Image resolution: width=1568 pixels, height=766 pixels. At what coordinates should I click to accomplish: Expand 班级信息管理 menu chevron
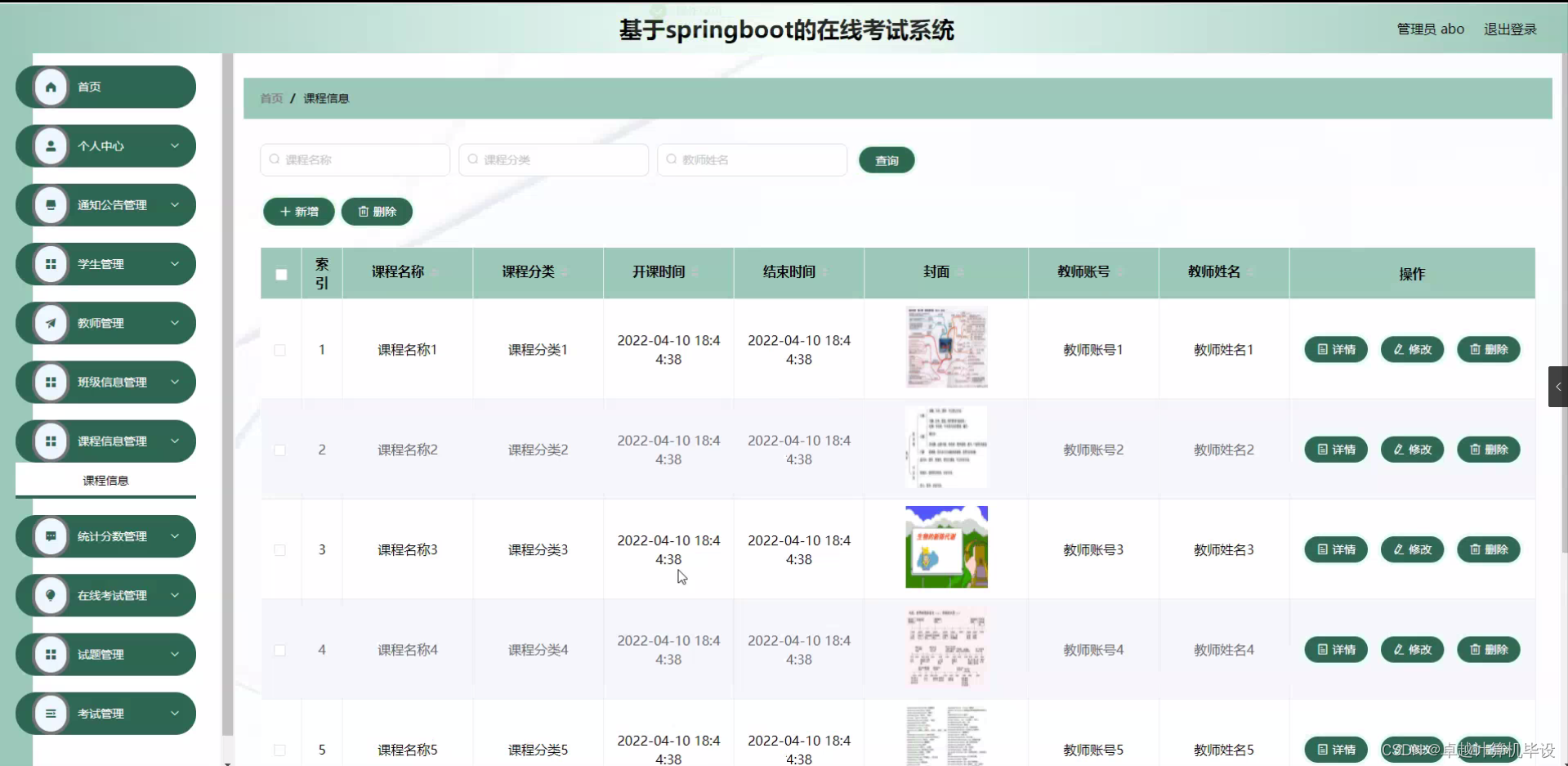tap(175, 382)
